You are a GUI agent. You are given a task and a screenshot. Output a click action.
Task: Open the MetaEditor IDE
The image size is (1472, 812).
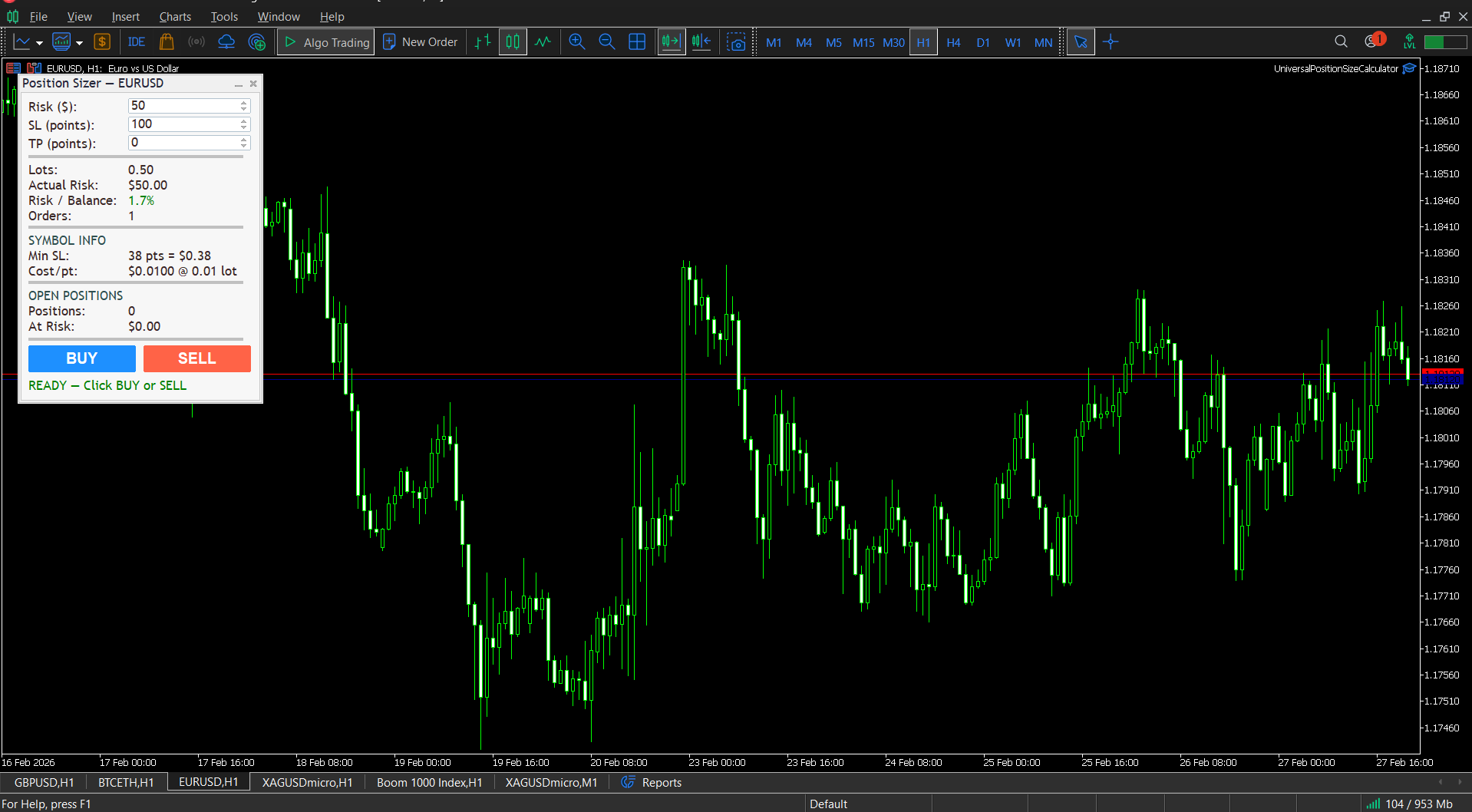137,42
